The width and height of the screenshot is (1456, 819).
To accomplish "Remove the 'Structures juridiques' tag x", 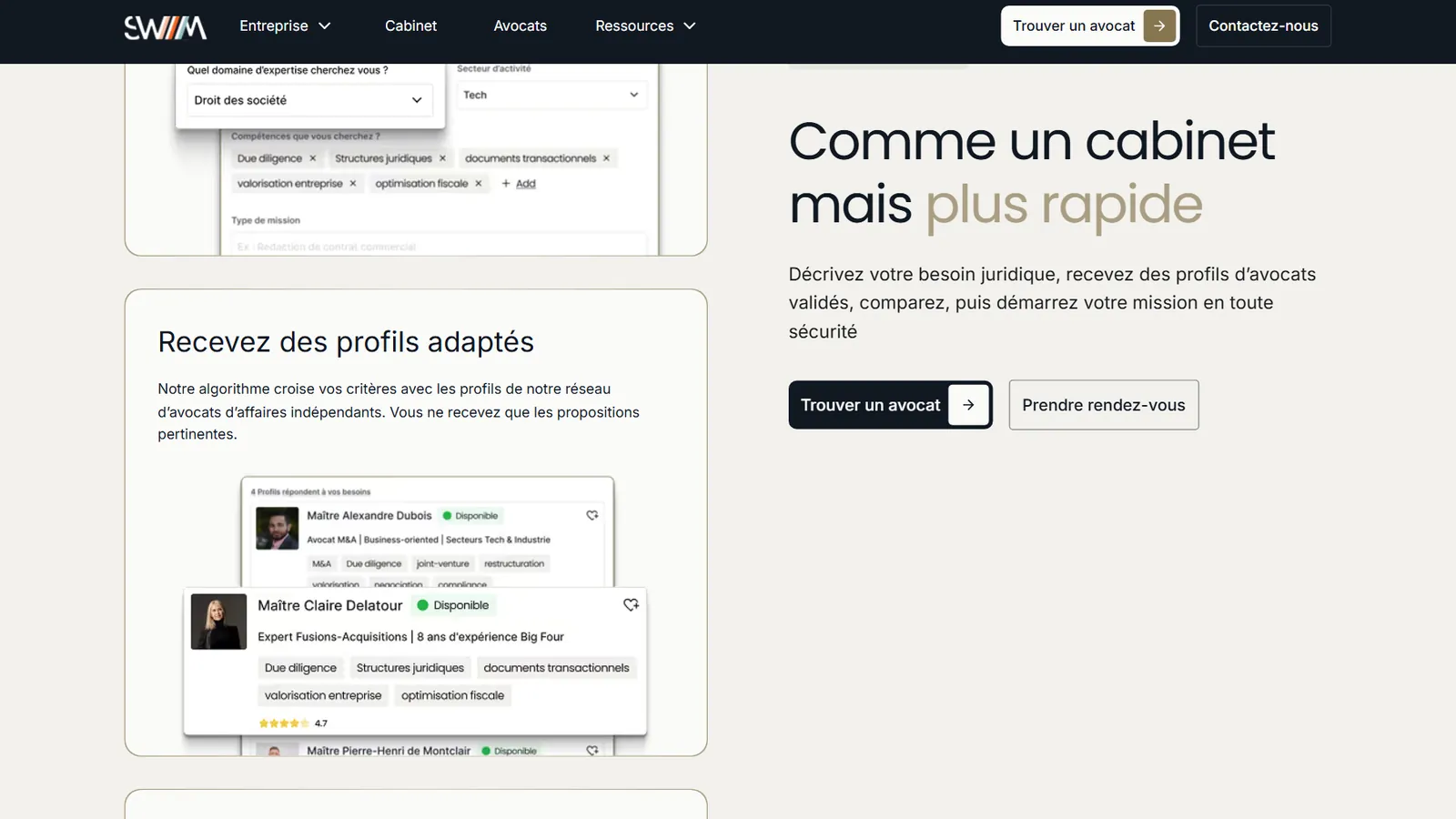I will (443, 158).
